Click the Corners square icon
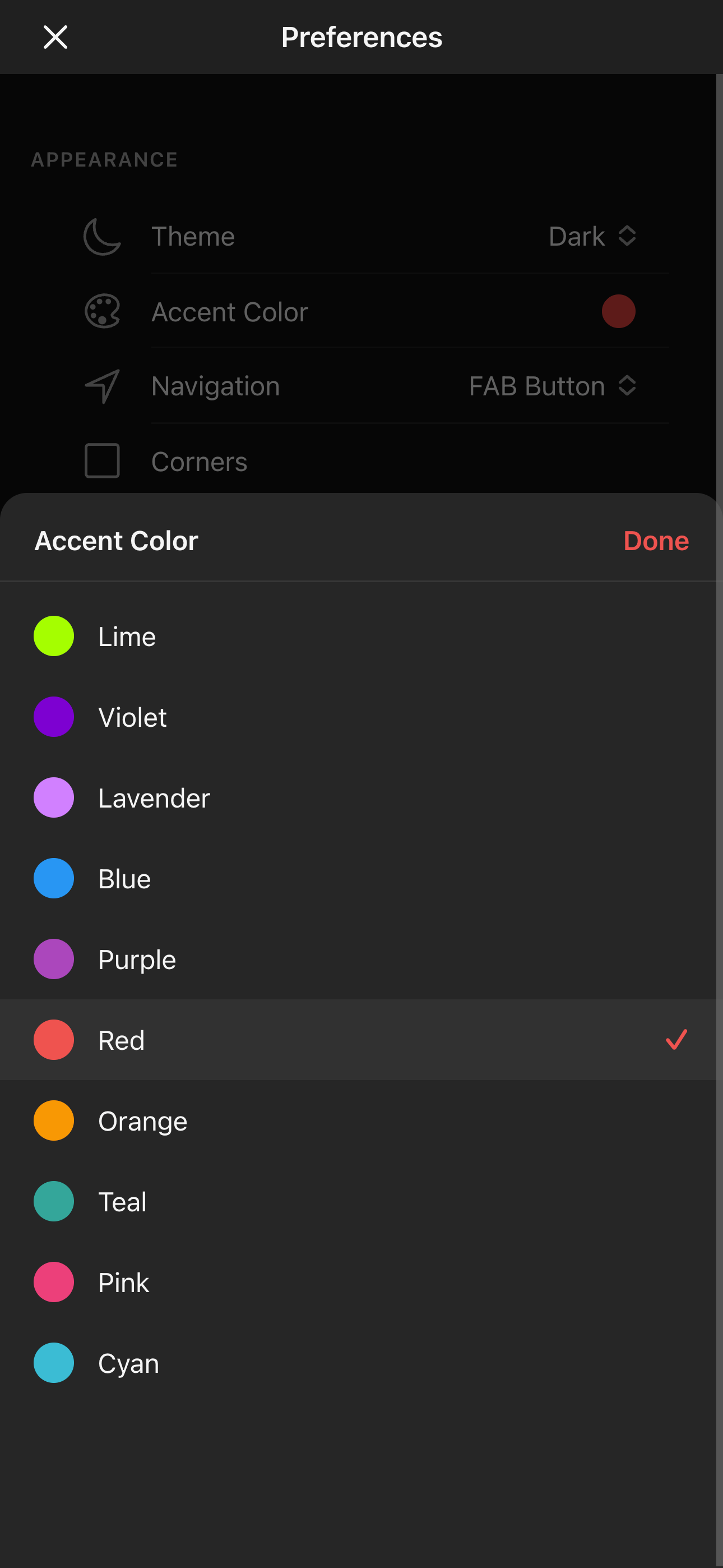 [101, 461]
